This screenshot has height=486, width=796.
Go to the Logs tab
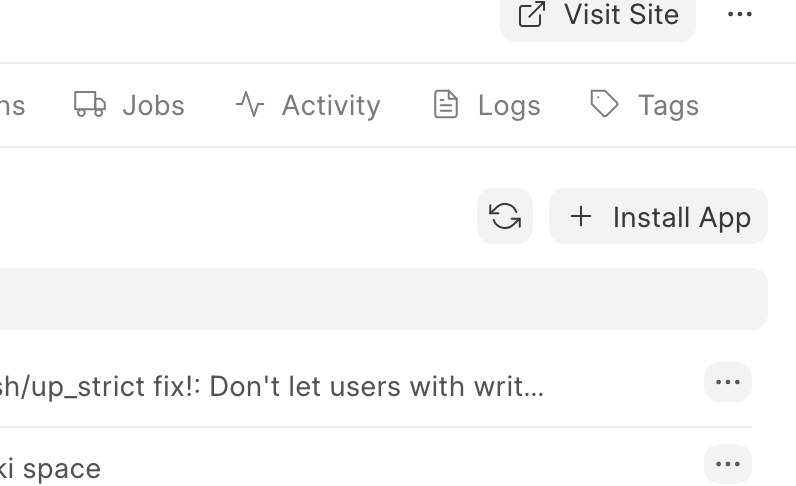point(508,105)
